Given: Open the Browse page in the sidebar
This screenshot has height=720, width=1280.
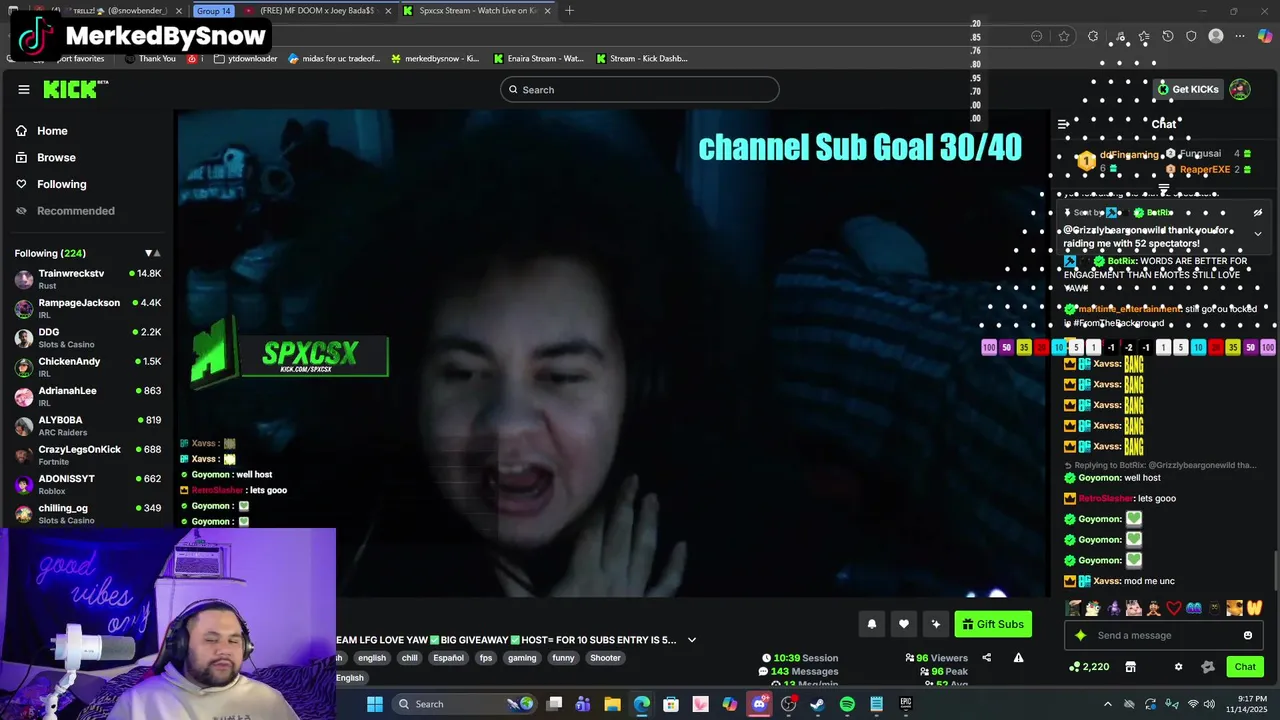Looking at the screenshot, I should click(x=56, y=158).
